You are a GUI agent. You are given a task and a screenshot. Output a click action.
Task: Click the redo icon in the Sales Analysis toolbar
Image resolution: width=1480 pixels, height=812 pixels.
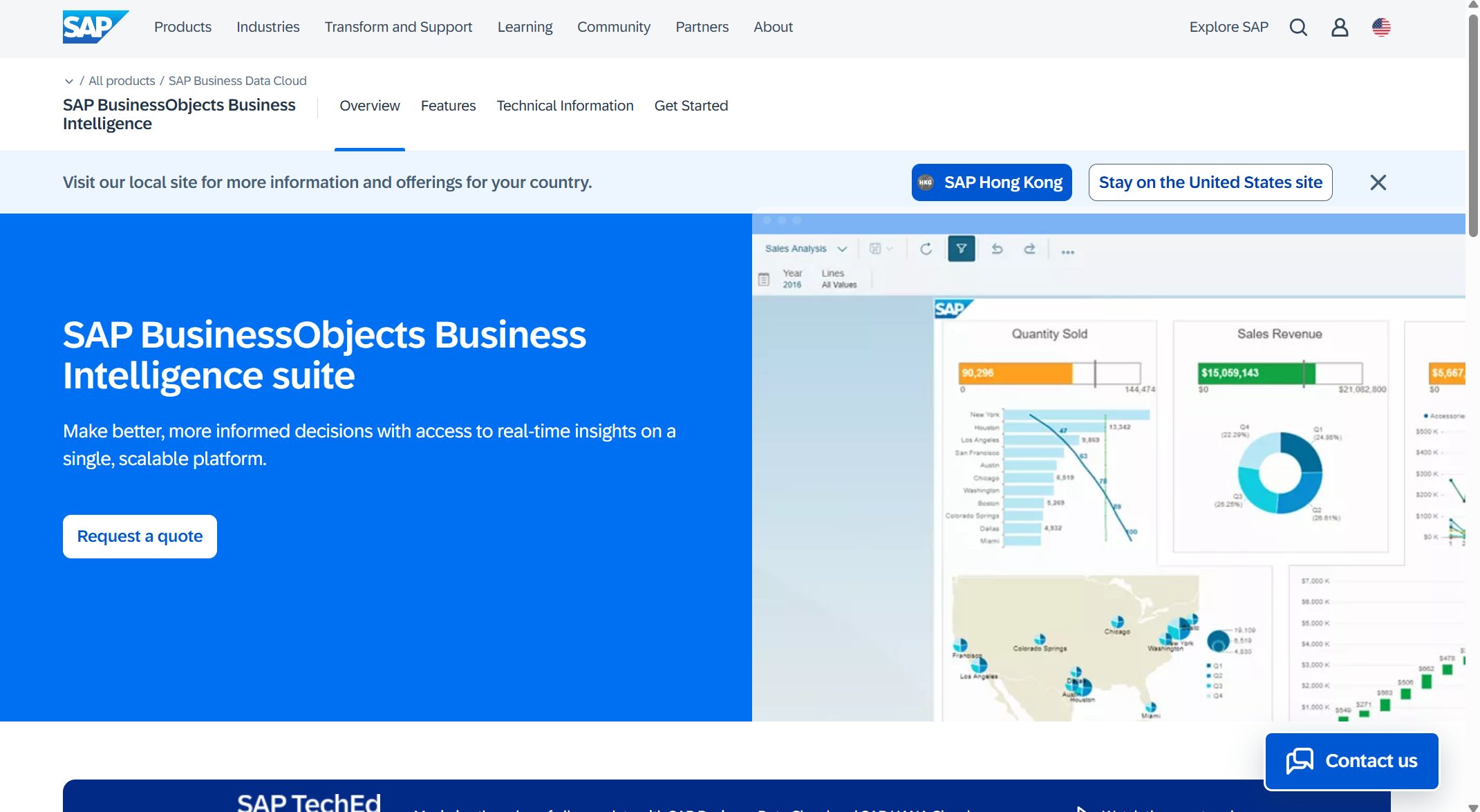tap(1030, 249)
